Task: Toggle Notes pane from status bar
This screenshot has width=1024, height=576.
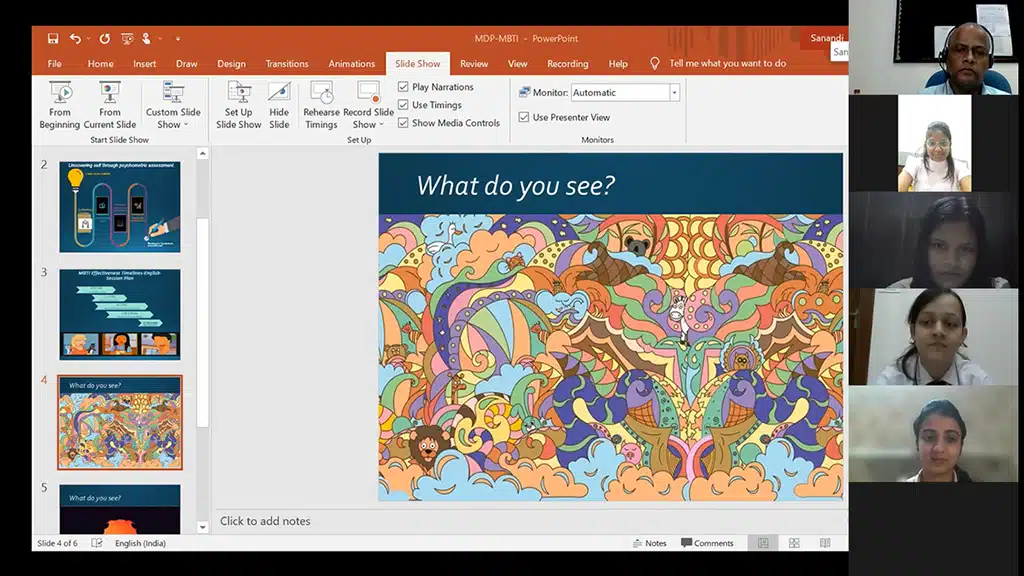Action: click(649, 543)
